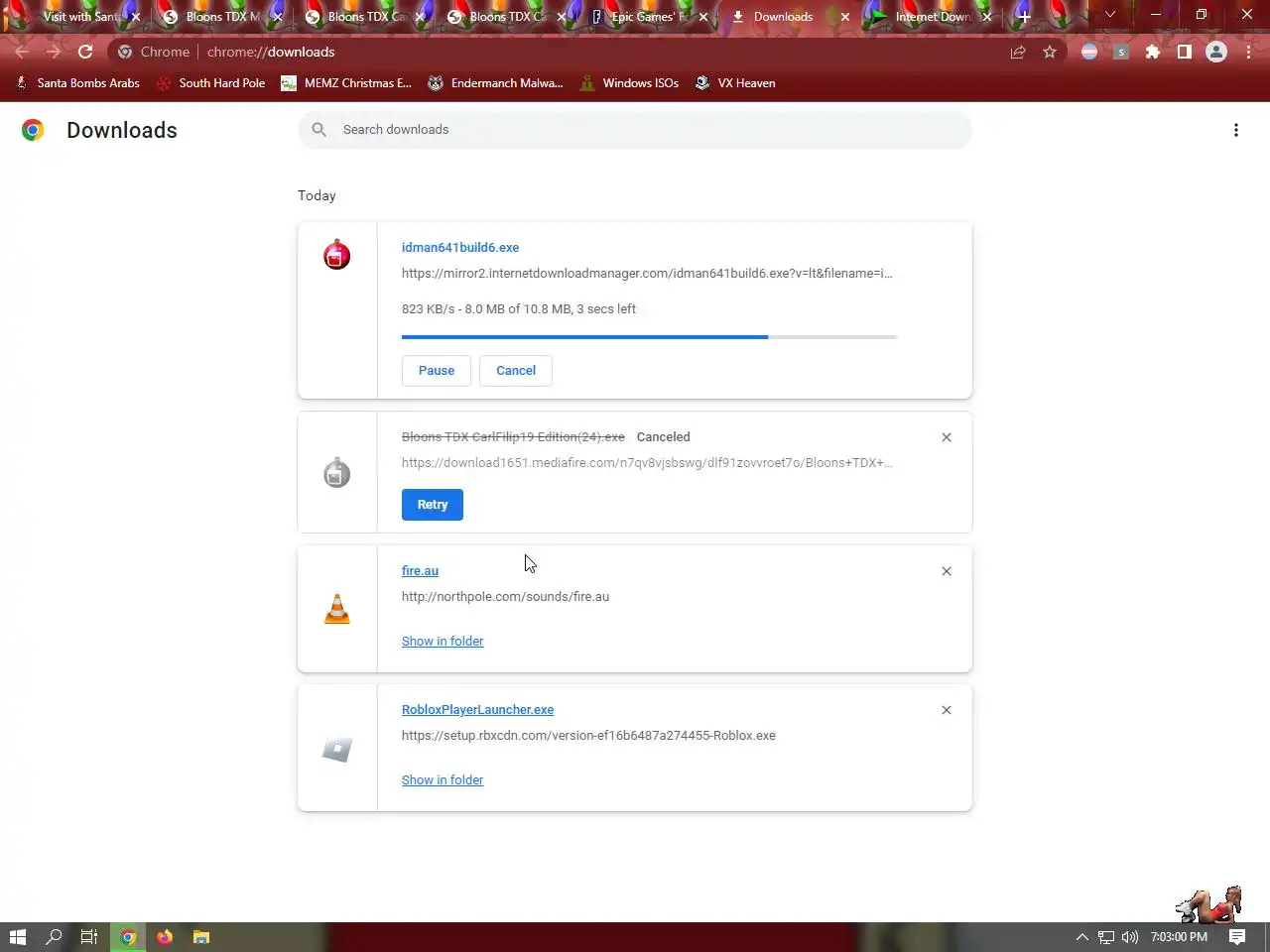Screen dimensions: 1270x952
Task: Show fire.au in folder
Action: [x=443, y=642]
